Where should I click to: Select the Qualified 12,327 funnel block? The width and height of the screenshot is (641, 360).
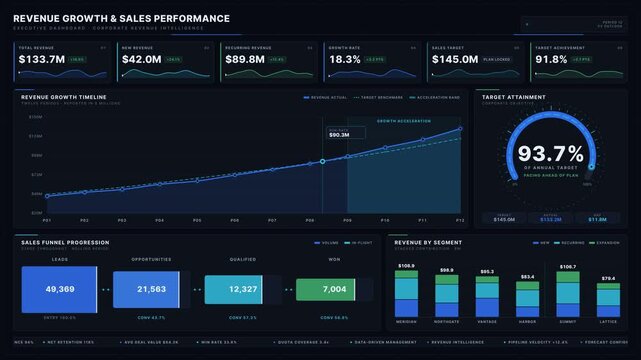point(233,289)
